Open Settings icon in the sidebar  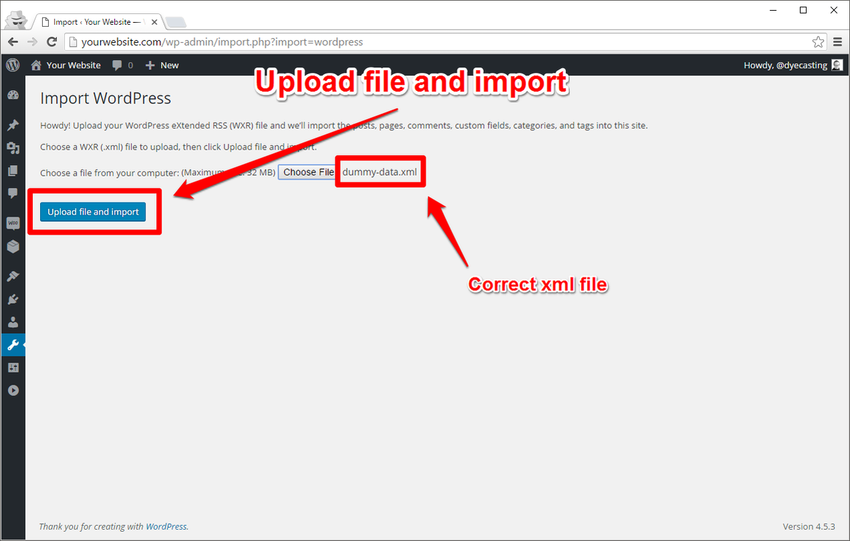[x=13, y=368]
